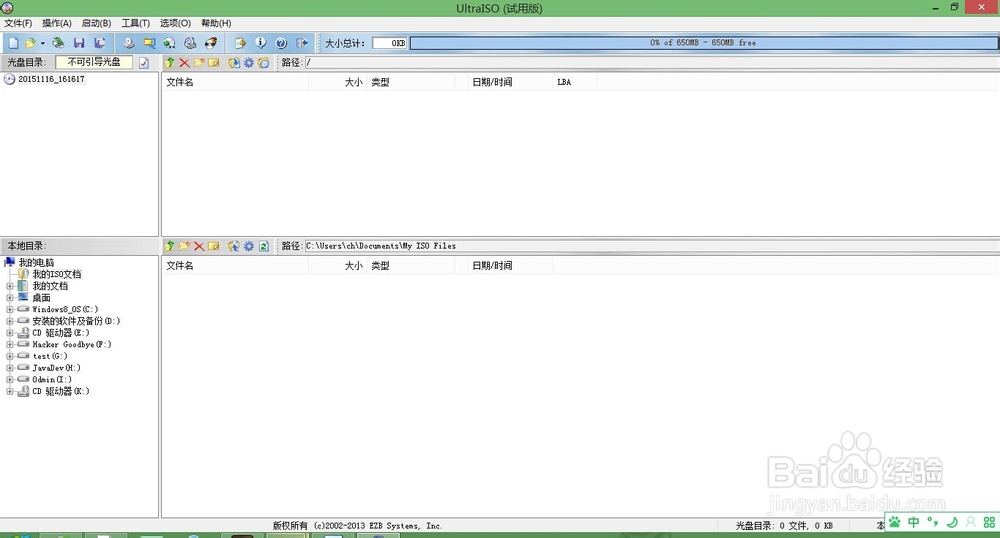Viewport: 1000px width, 538px height.
Task: Open the 文件(F) menu
Action: point(18,23)
